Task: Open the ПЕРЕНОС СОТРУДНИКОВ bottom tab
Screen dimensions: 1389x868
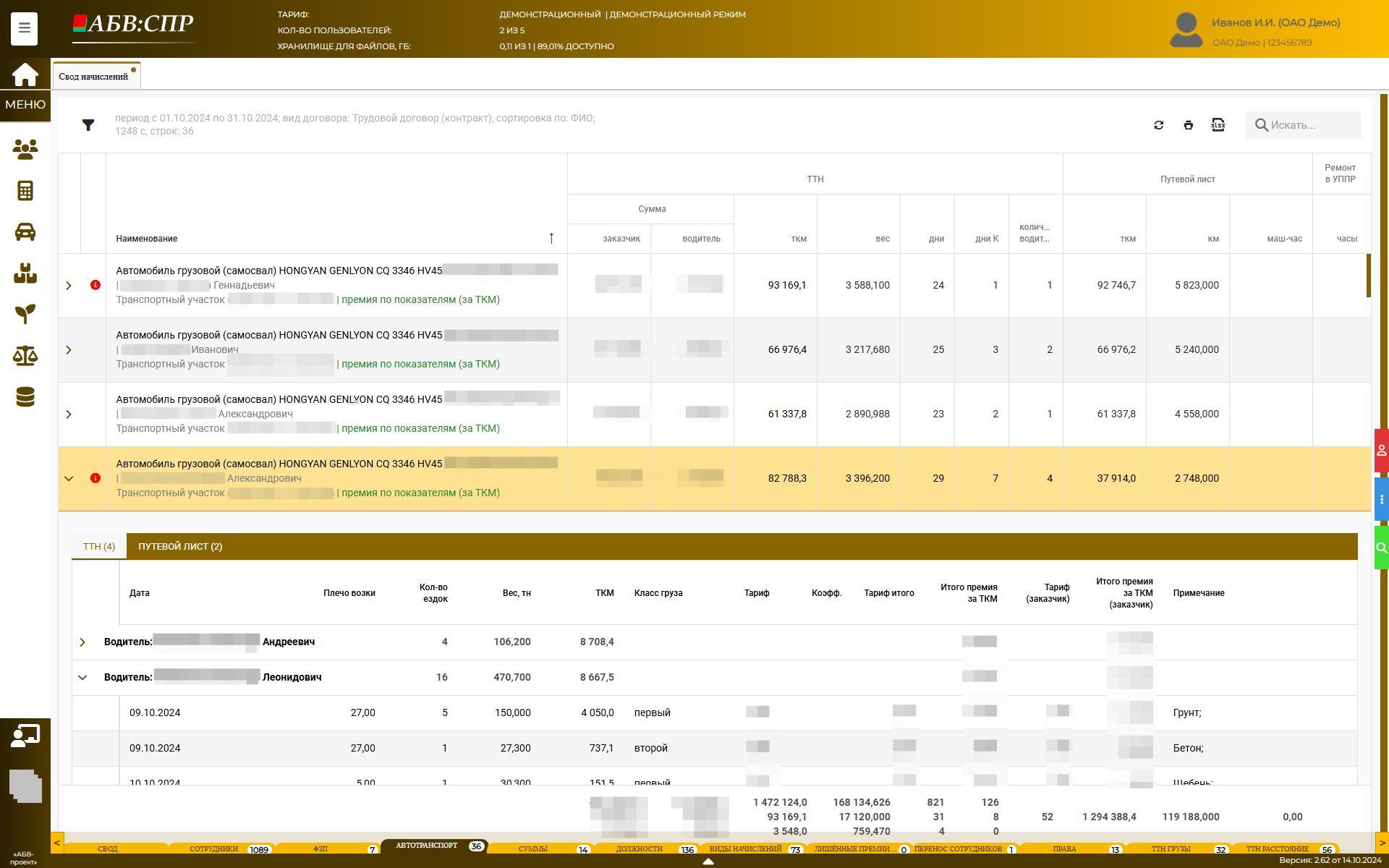Action: [964, 848]
